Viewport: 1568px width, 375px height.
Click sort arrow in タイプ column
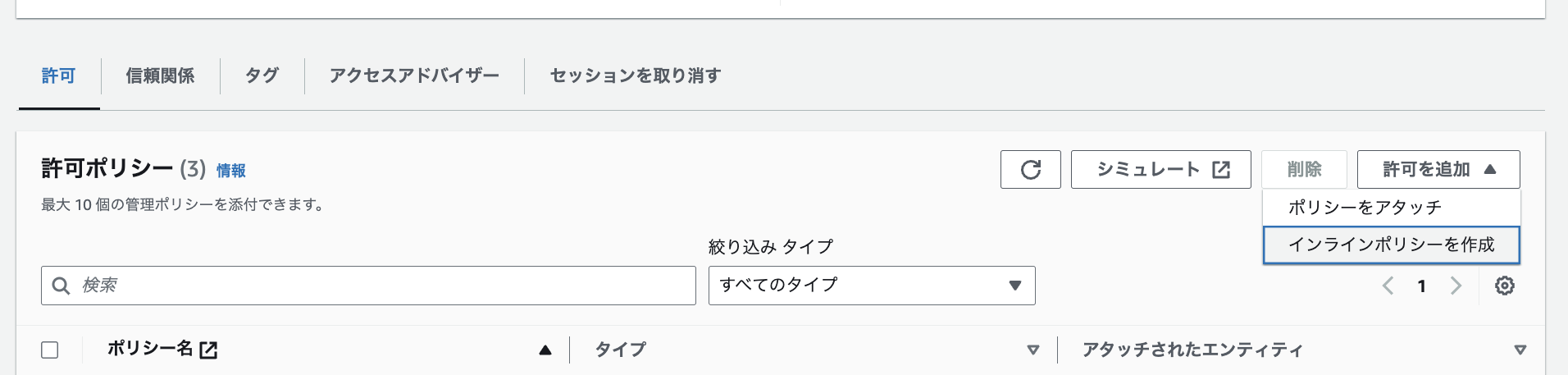pos(1032,350)
